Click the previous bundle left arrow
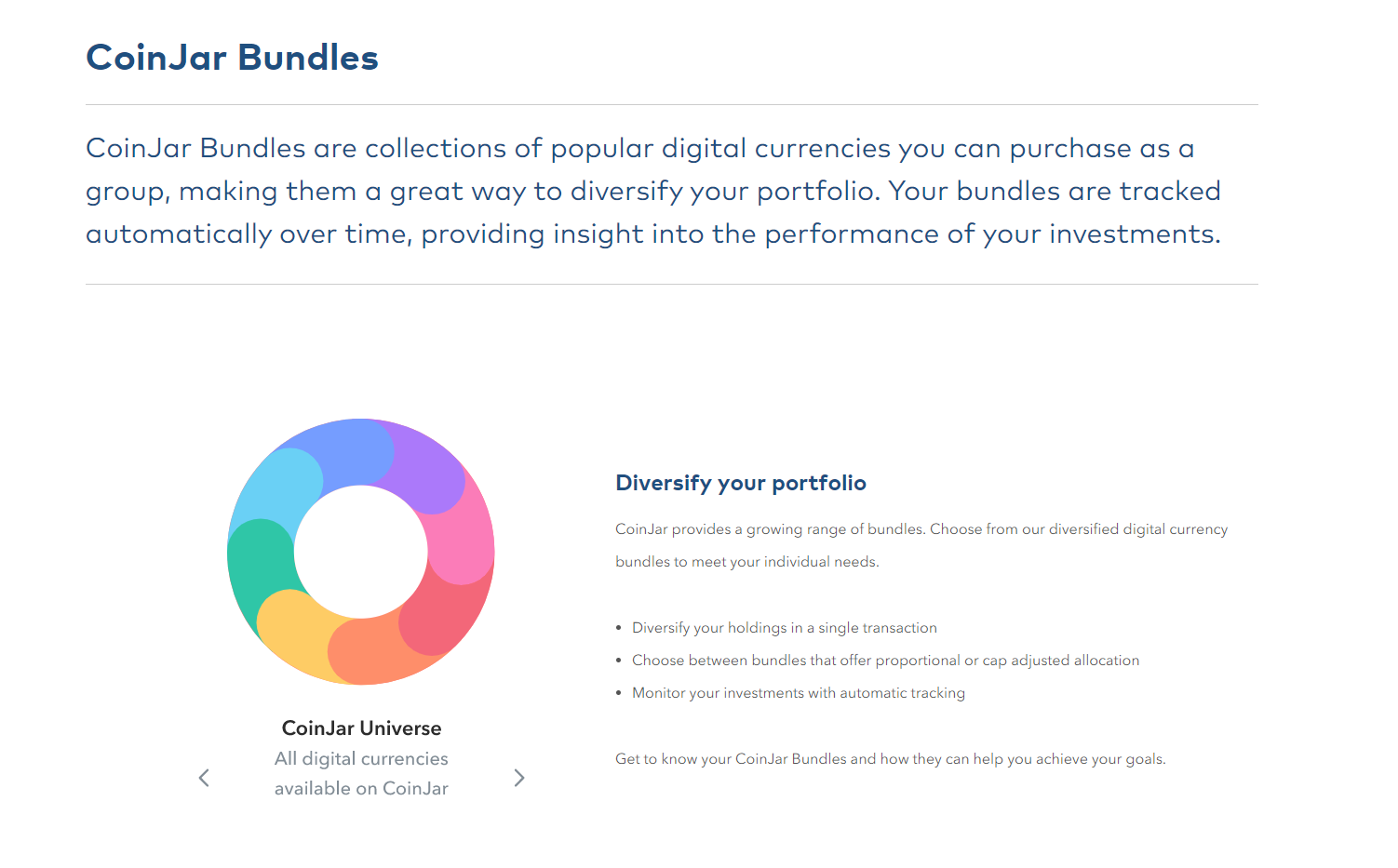The height and width of the screenshot is (868, 1398). (x=205, y=778)
